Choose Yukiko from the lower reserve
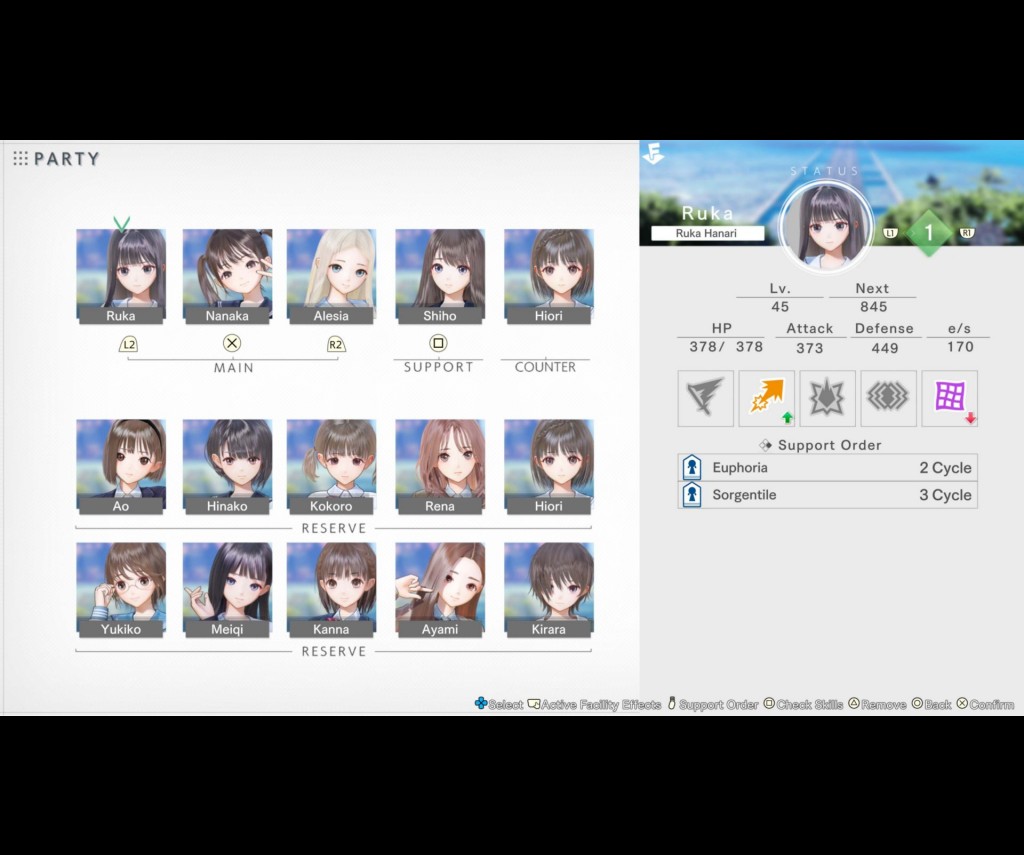1024x855 pixels. pos(121,590)
